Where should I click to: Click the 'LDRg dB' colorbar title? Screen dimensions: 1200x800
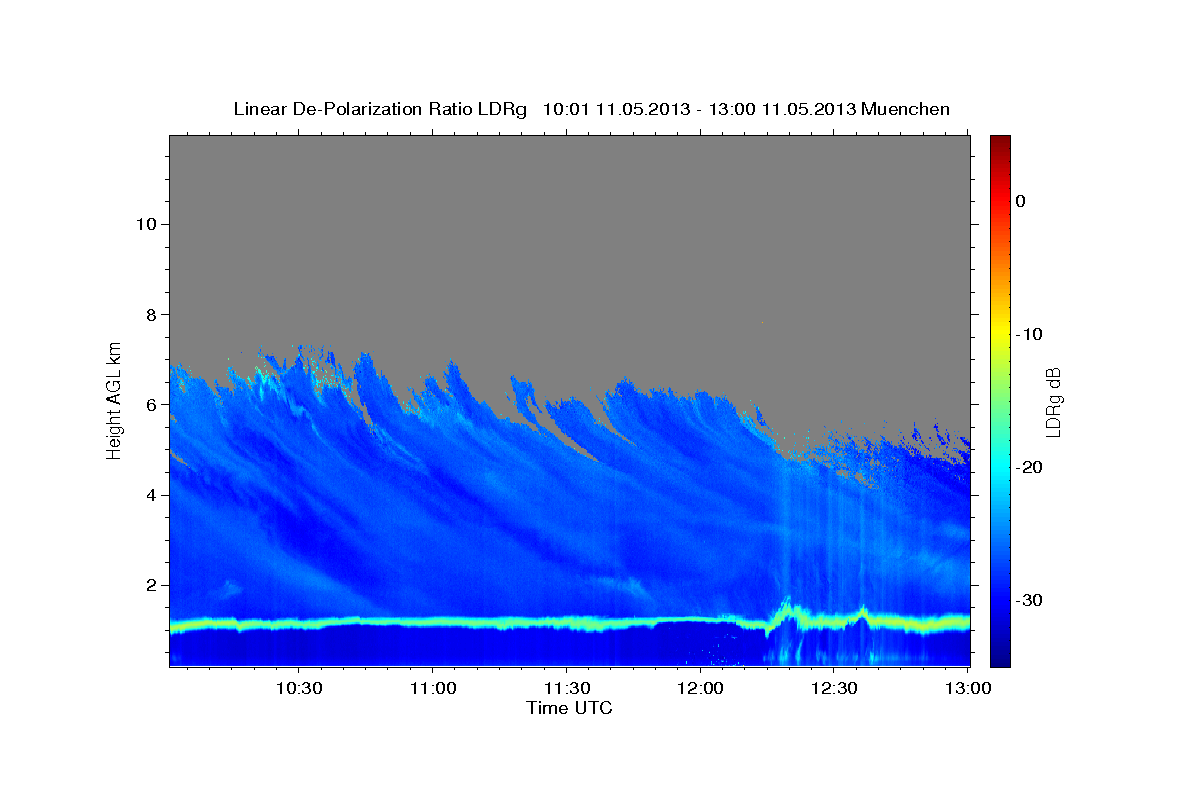click(x=1053, y=401)
